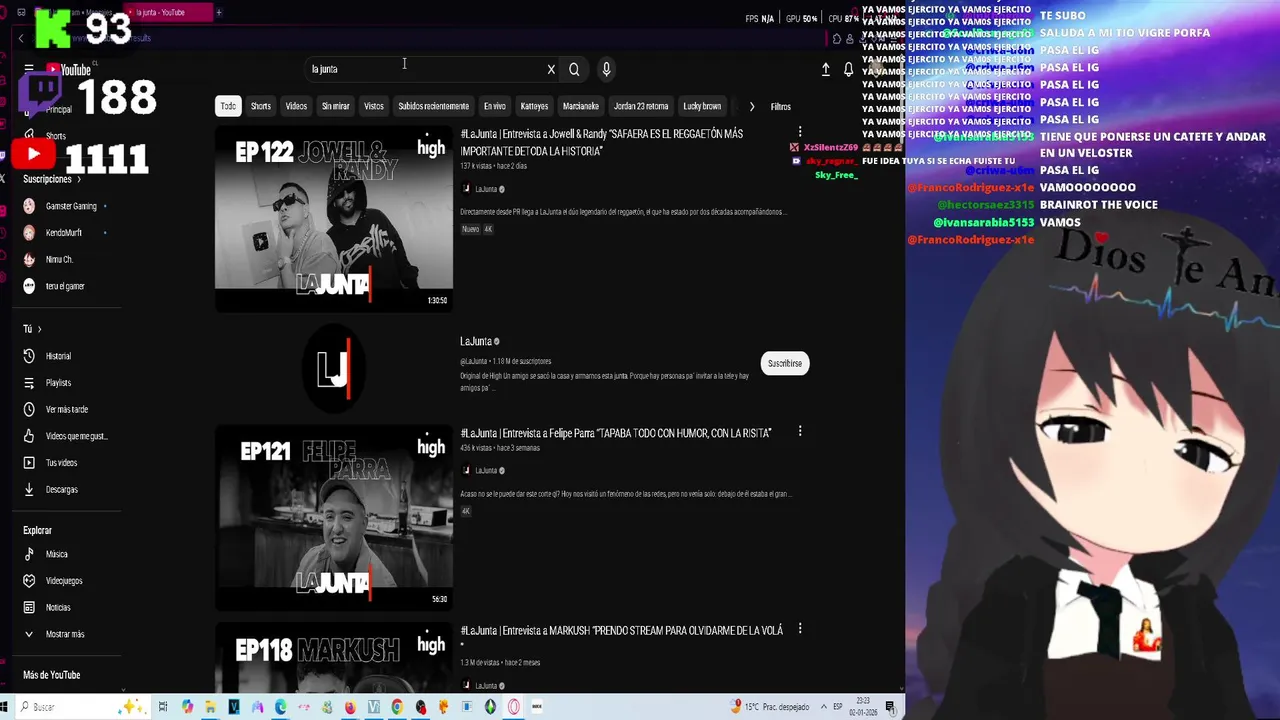Select the Sin mirar filter chip

pos(336,106)
